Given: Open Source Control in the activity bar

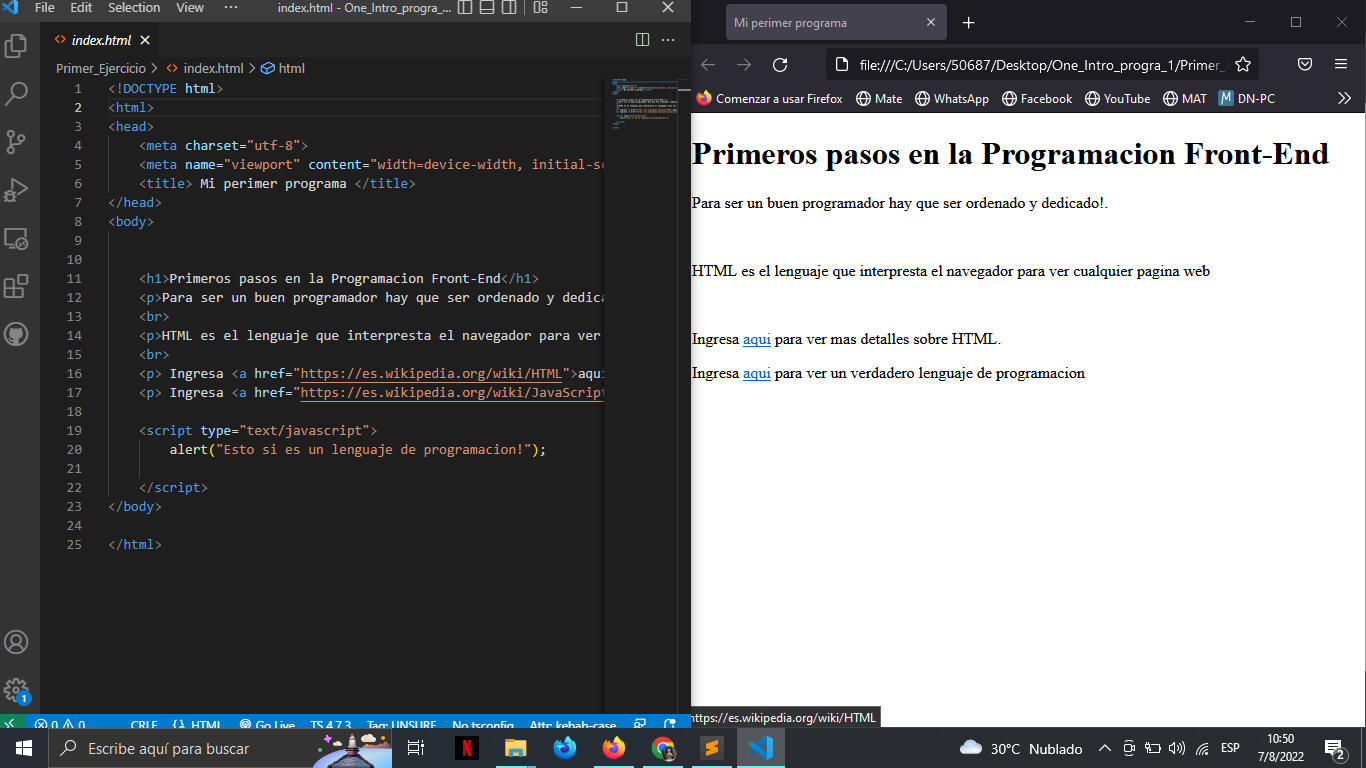Looking at the screenshot, I should pyautogui.click(x=16, y=142).
